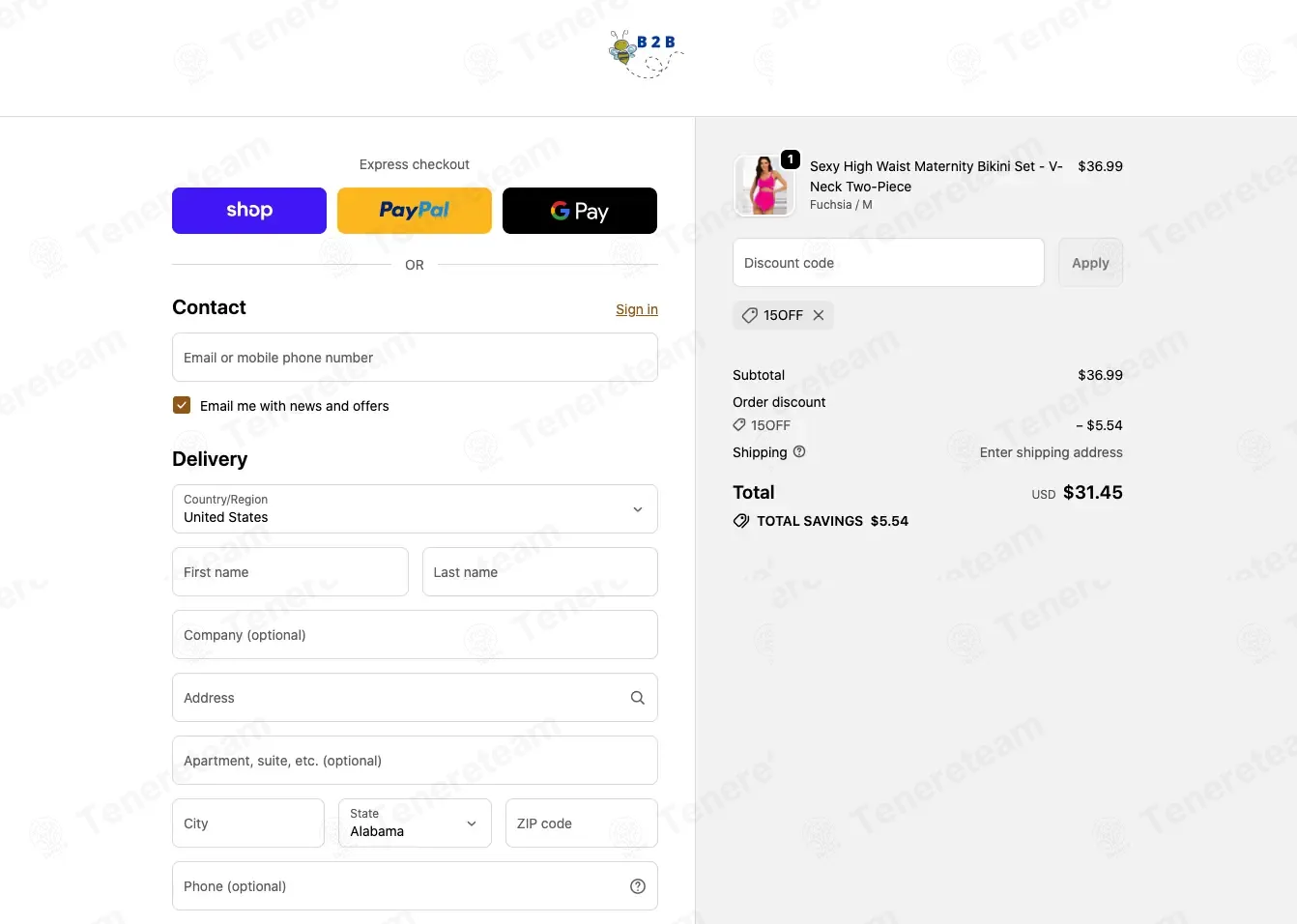This screenshot has height=924, width=1297.
Task: Expand the State dropdown showing Alabama
Action: pos(415,823)
